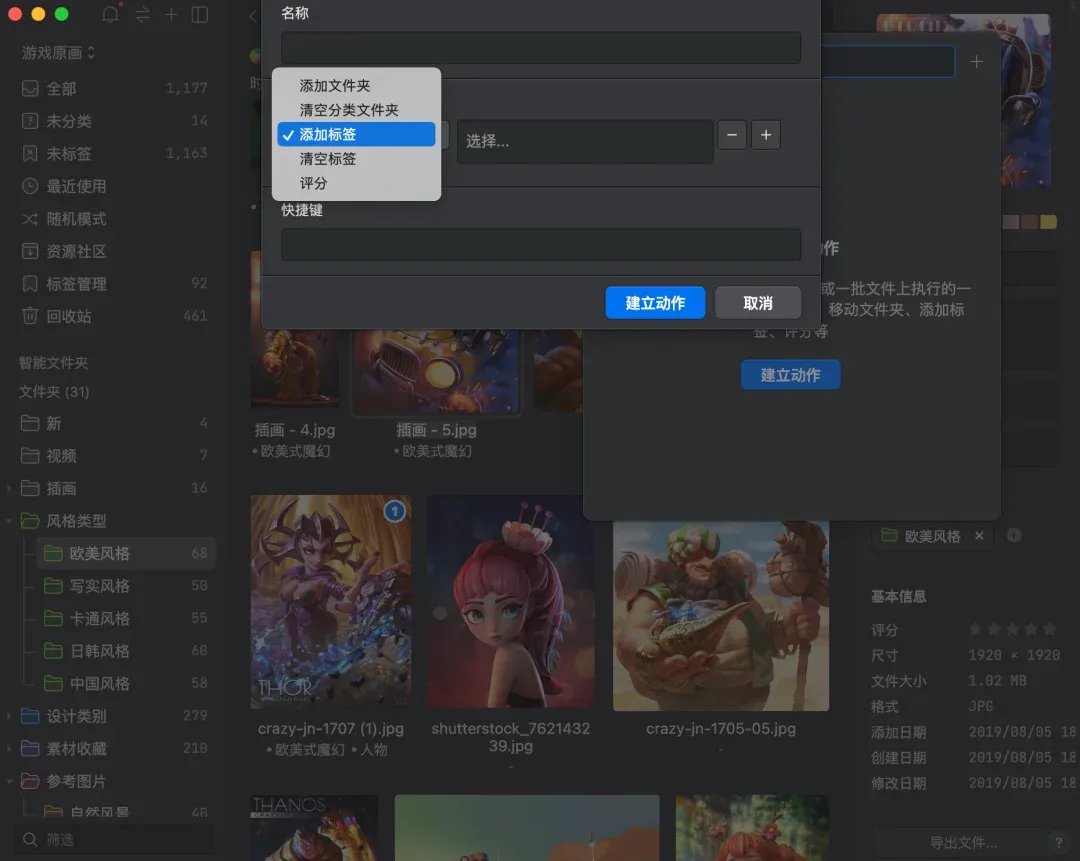The width and height of the screenshot is (1080, 861).
Task: Click the help question-mark icon
Action: [1059, 842]
